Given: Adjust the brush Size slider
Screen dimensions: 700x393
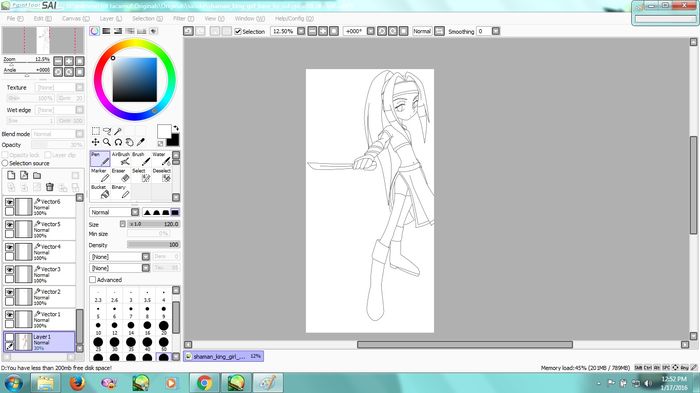Looking at the screenshot, I should 154,224.
